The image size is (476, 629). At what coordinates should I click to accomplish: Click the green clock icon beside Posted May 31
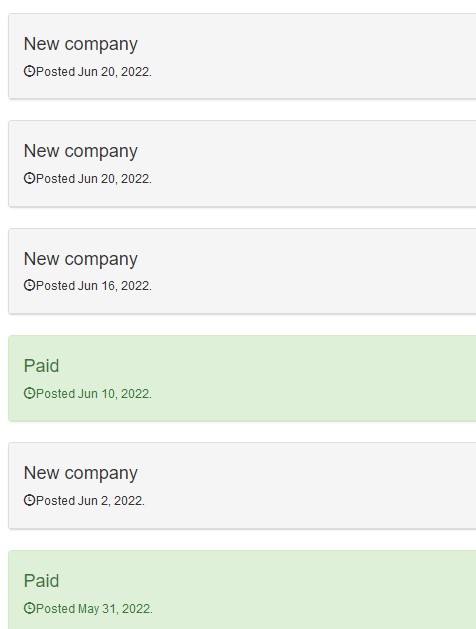pyautogui.click(x=29, y=608)
